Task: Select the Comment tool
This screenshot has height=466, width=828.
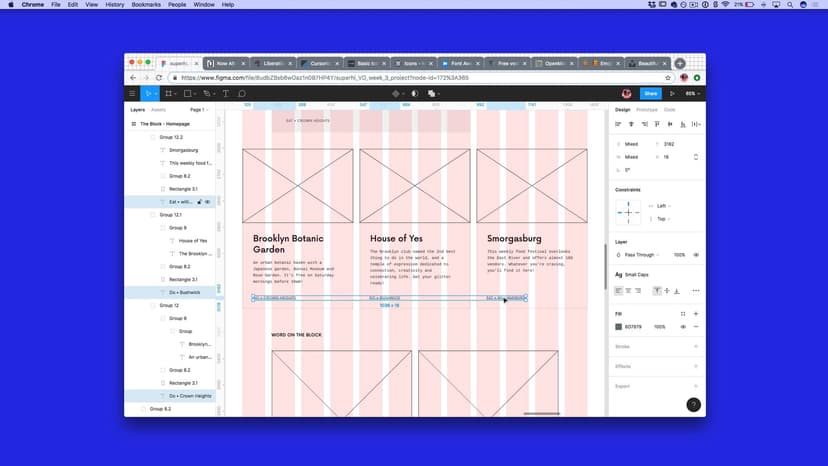Action: pos(242,94)
